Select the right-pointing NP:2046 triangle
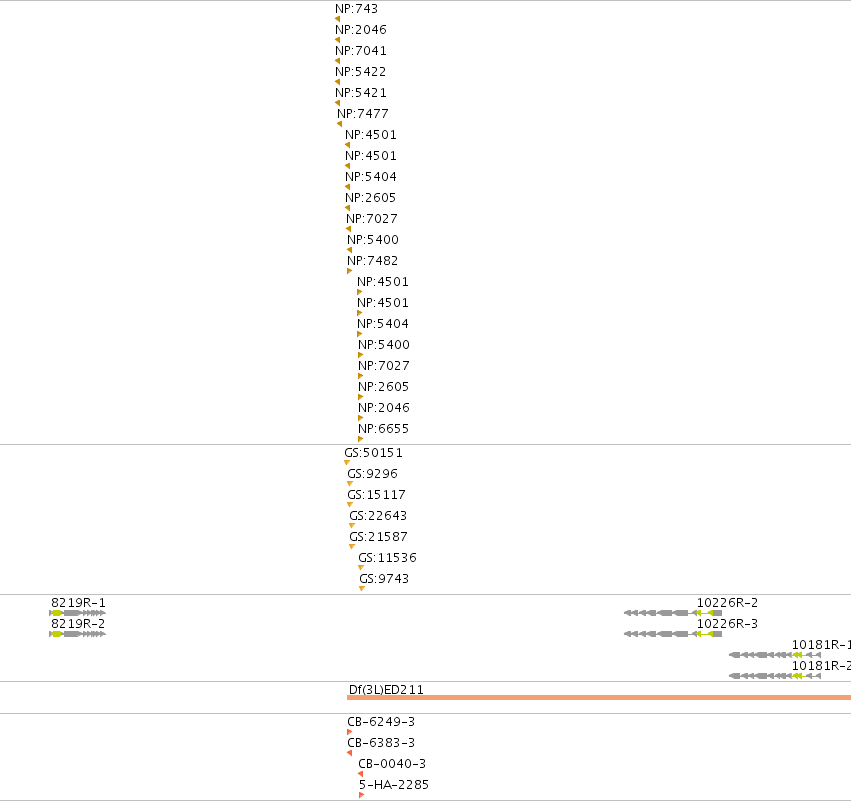Screen dimensions: 851x801 point(360,418)
